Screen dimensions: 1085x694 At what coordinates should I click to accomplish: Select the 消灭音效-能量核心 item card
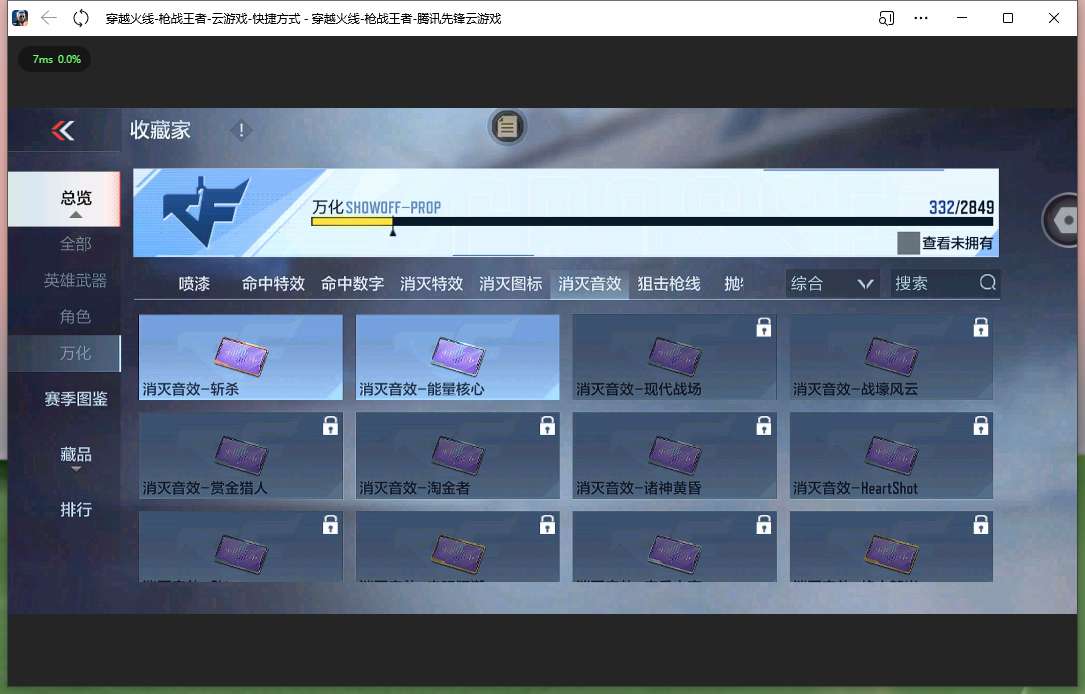point(457,357)
